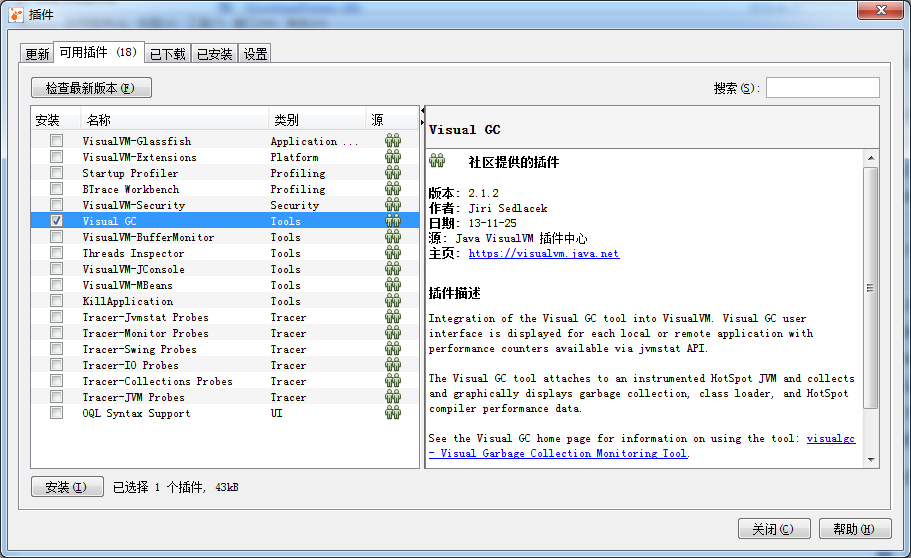911x558 pixels.
Task: Collapse the details pane with splitter arrow
Action: (422, 122)
